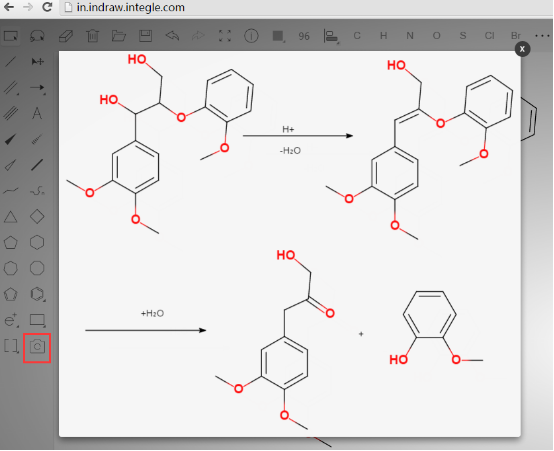The image size is (554, 451).
Task: Undo last action with back arrow
Action: [x=172, y=36]
